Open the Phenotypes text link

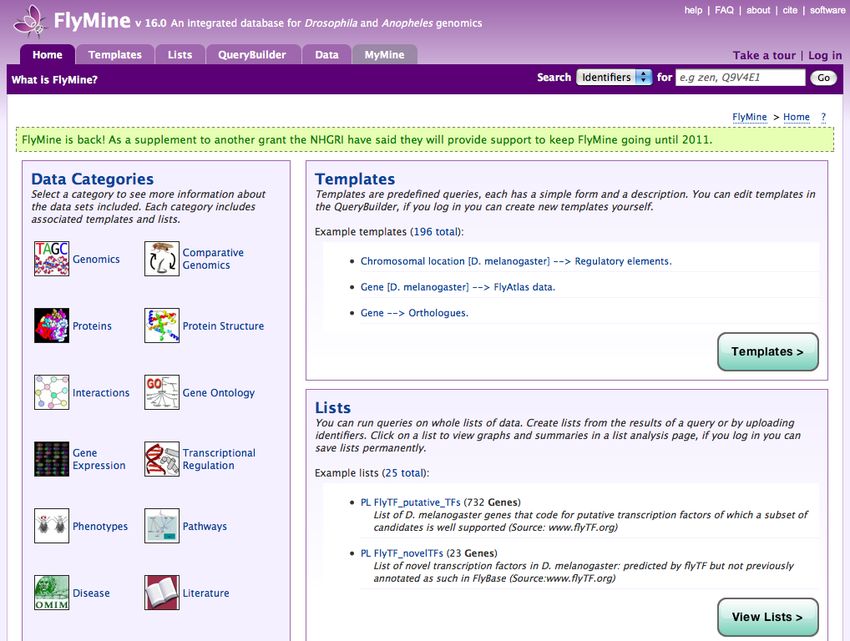coord(100,526)
